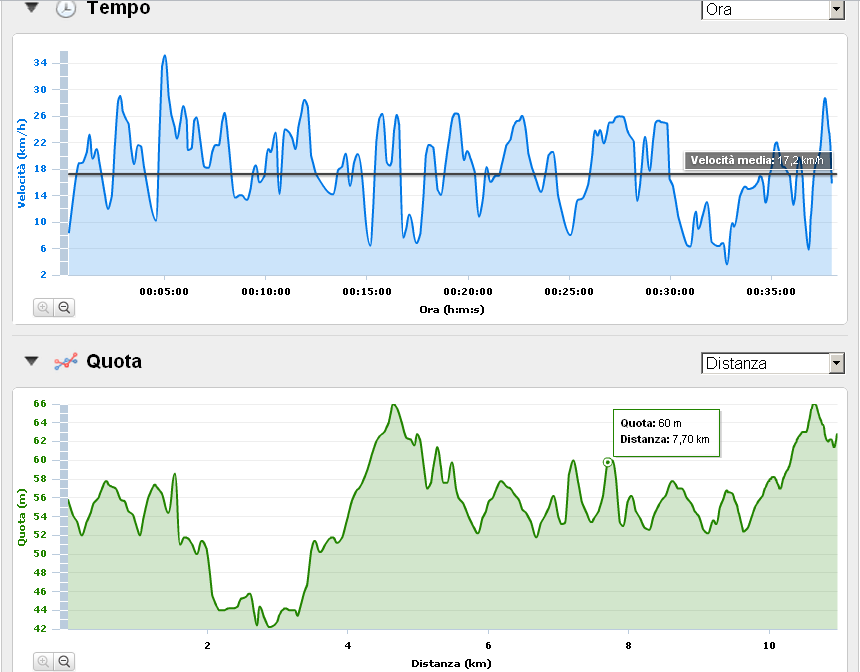Screen dimensions: 860x672
Task: Click the Quota 60 m tooltip box
Action: [665, 432]
